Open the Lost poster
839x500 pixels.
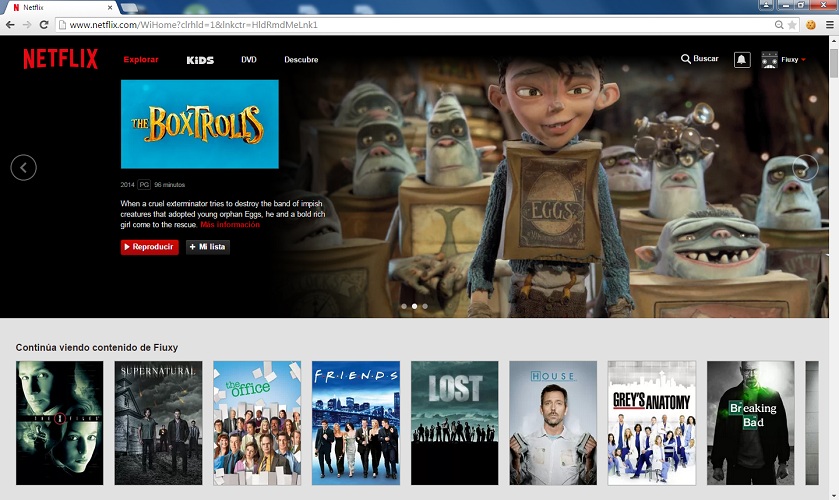point(454,423)
